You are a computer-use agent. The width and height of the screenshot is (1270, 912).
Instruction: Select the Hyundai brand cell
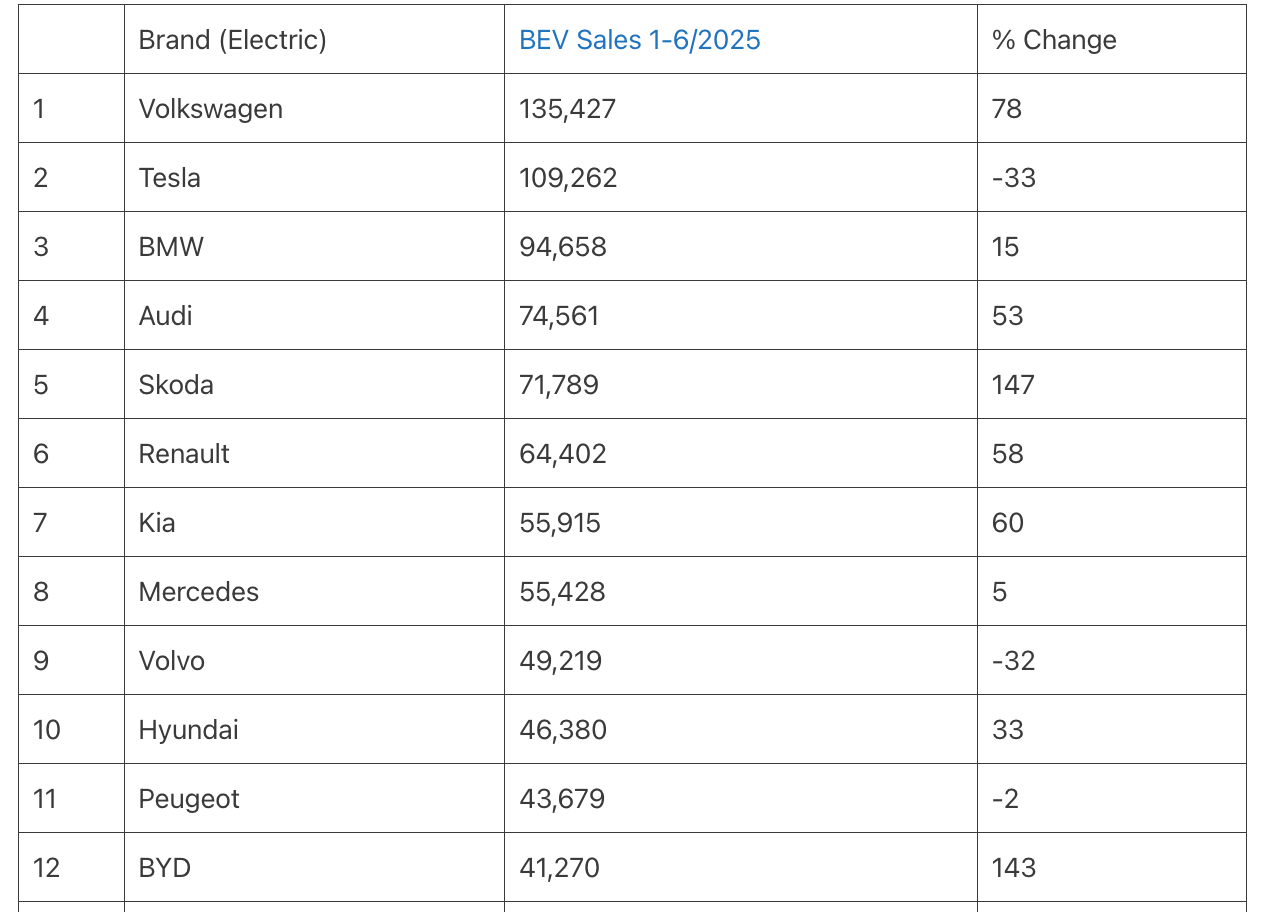click(188, 730)
